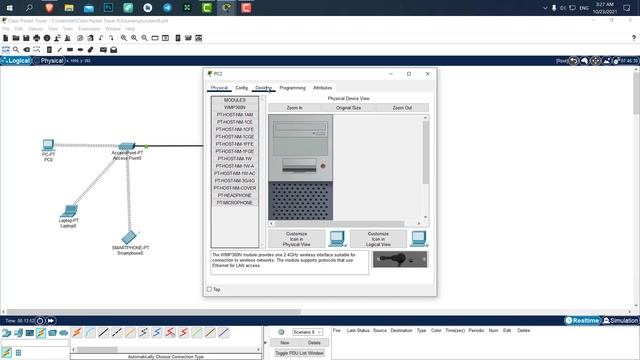This screenshot has width=640, height=360.
Task: Switch to Logical workspace view
Action: coord(16,60)
